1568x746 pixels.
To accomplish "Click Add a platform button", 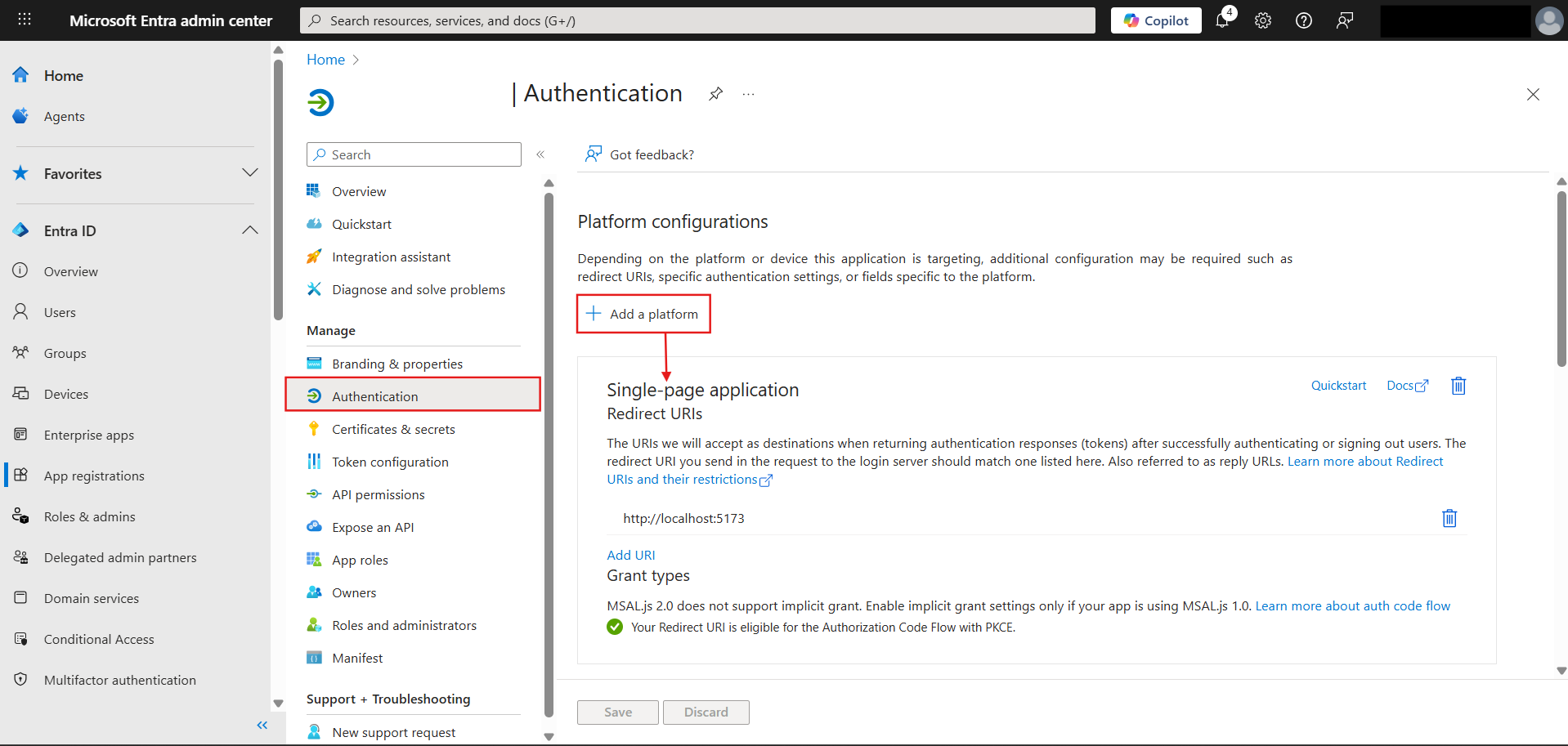I will (643, 314).
